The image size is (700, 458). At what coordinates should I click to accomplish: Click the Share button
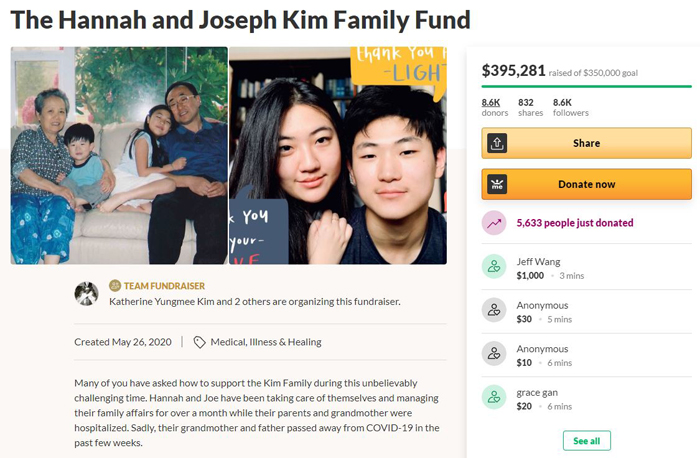586,143
